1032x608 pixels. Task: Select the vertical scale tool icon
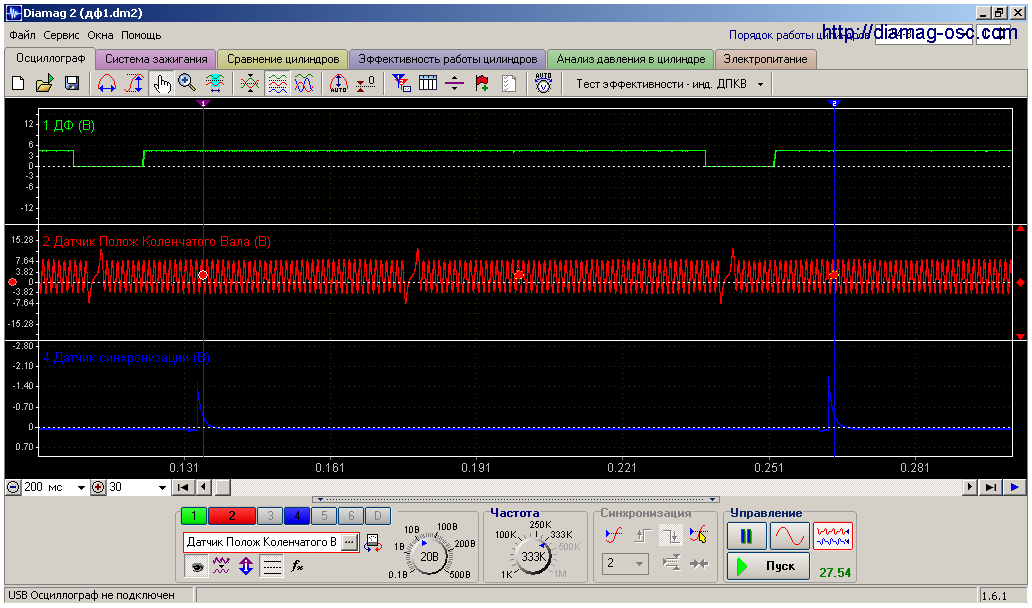134,84
